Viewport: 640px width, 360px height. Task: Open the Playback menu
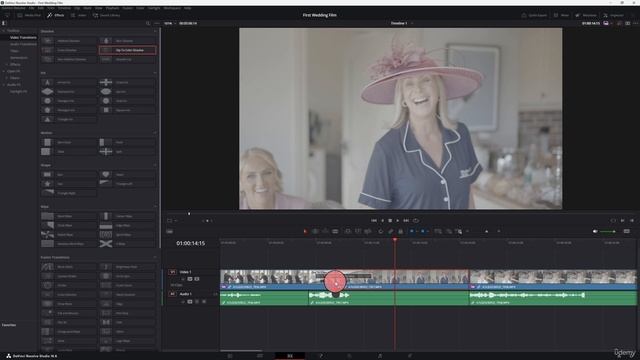pos(112,8)
